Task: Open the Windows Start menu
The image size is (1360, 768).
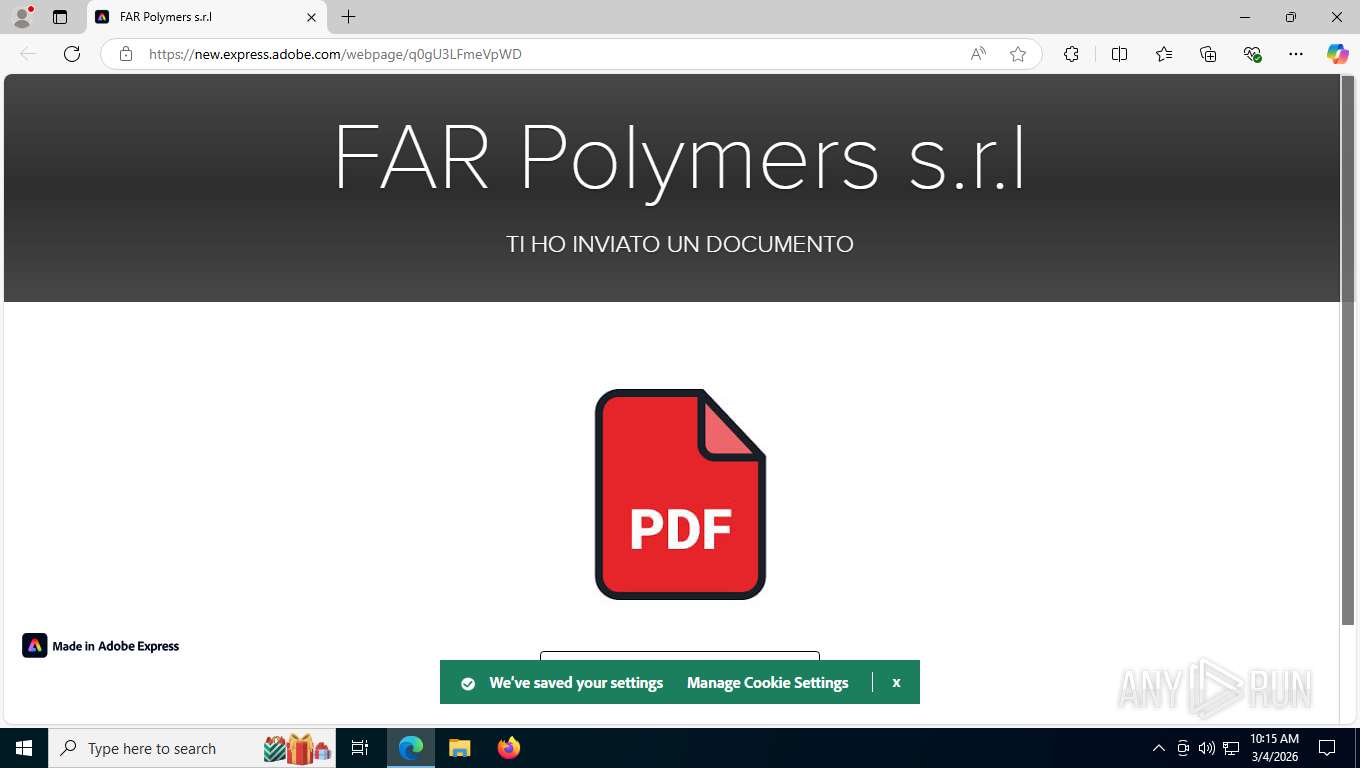Action: [x=24, y=748]
